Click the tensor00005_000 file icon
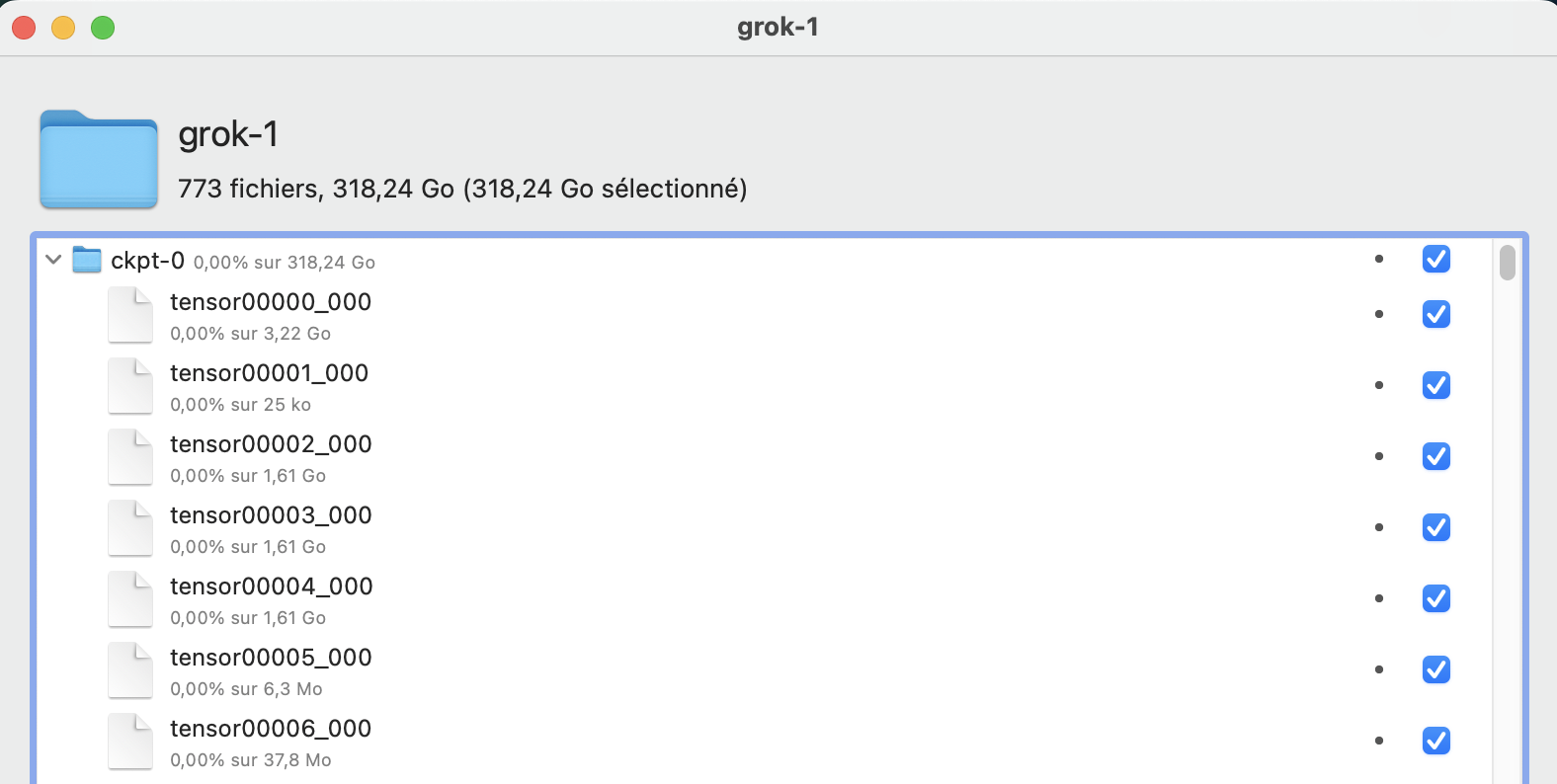 [x=130, y=670]
